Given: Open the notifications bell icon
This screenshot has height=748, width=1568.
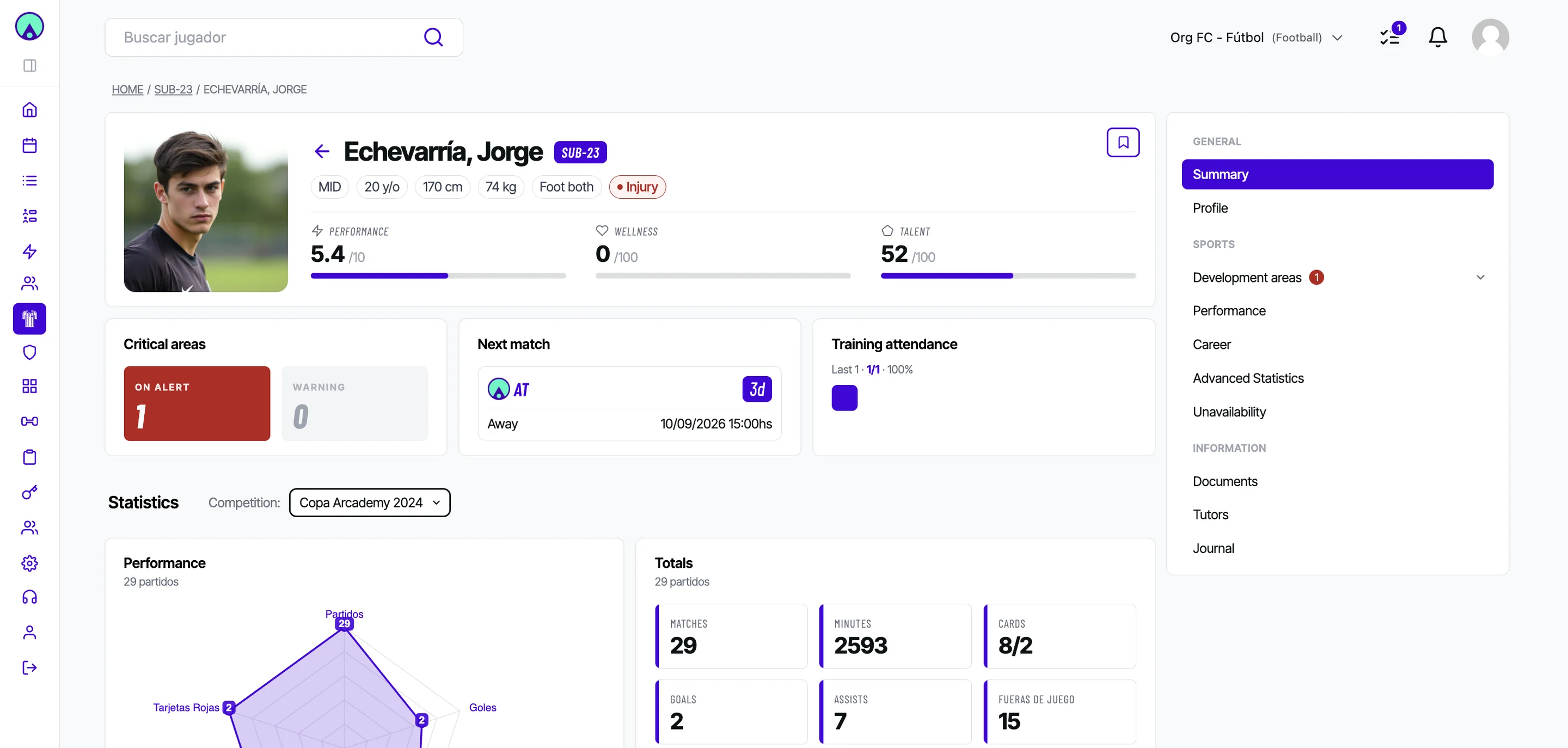Looking at the screenshot, I should (1437, 37).
